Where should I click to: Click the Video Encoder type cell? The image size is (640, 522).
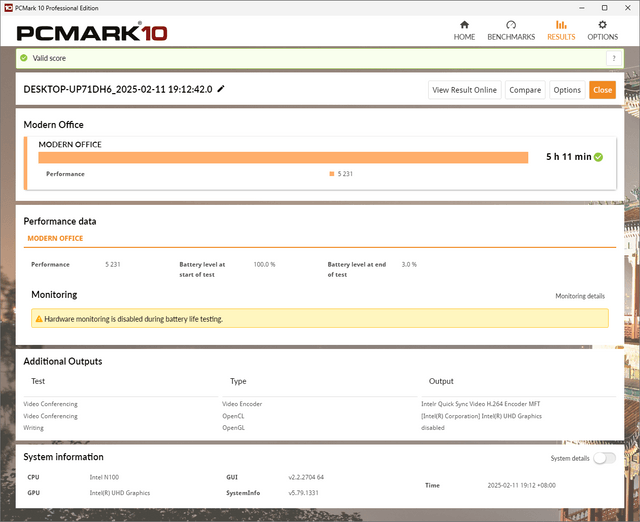(242, 404)
